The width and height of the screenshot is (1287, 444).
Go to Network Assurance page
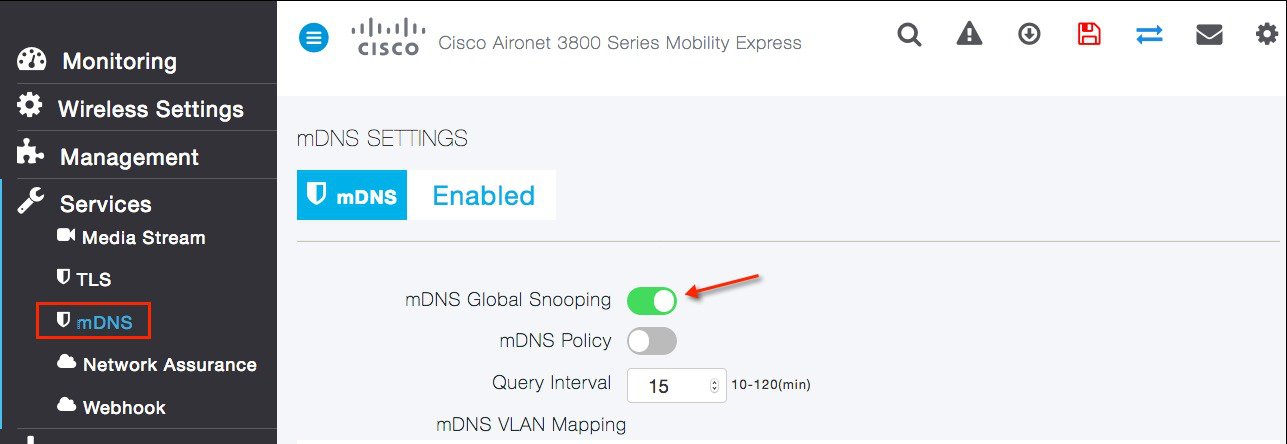(169, 365)
